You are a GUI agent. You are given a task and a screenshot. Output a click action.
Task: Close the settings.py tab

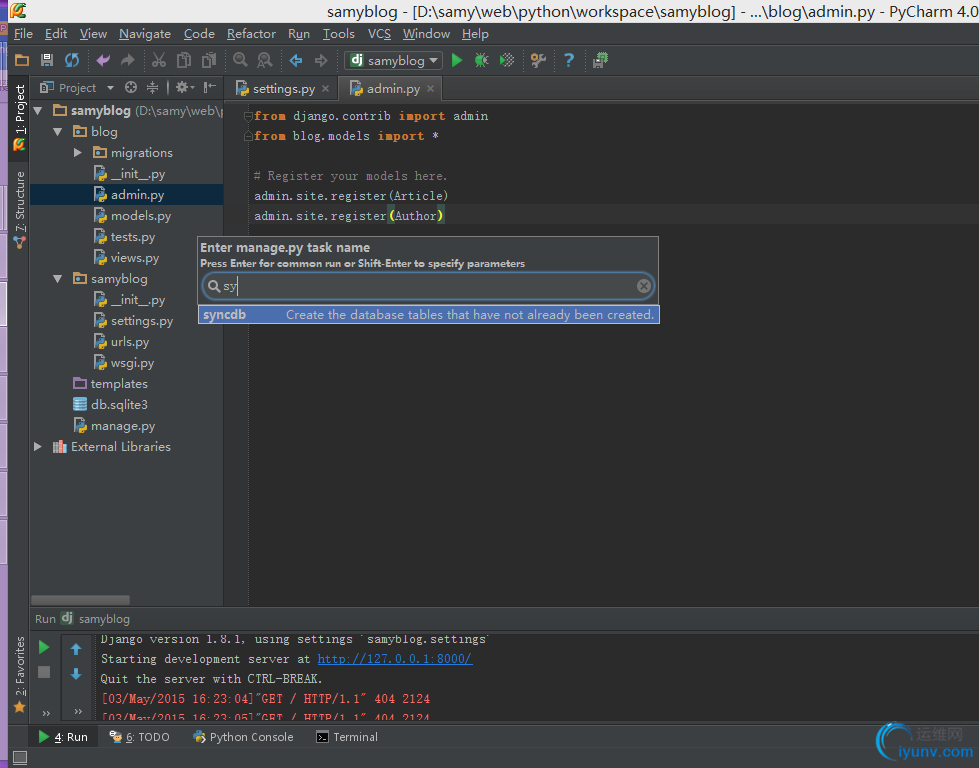pyautogui.click(x=325, y=89)
